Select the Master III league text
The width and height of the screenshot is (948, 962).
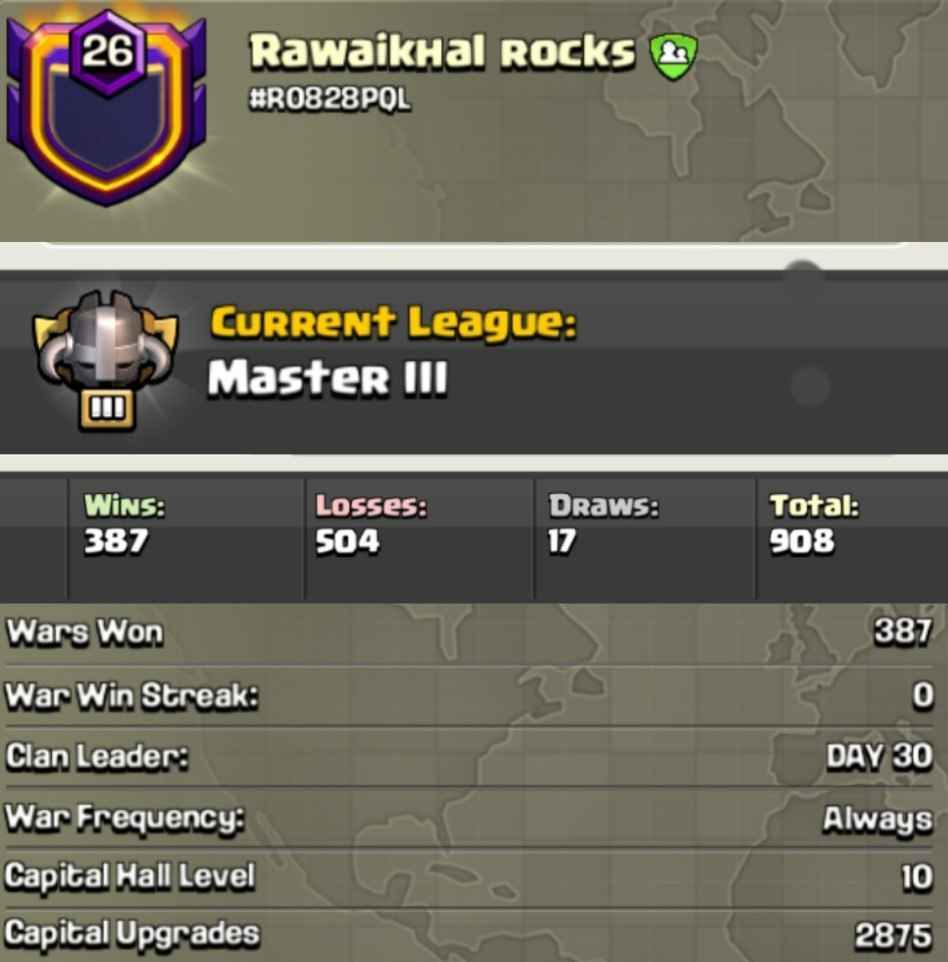[327, 378]
